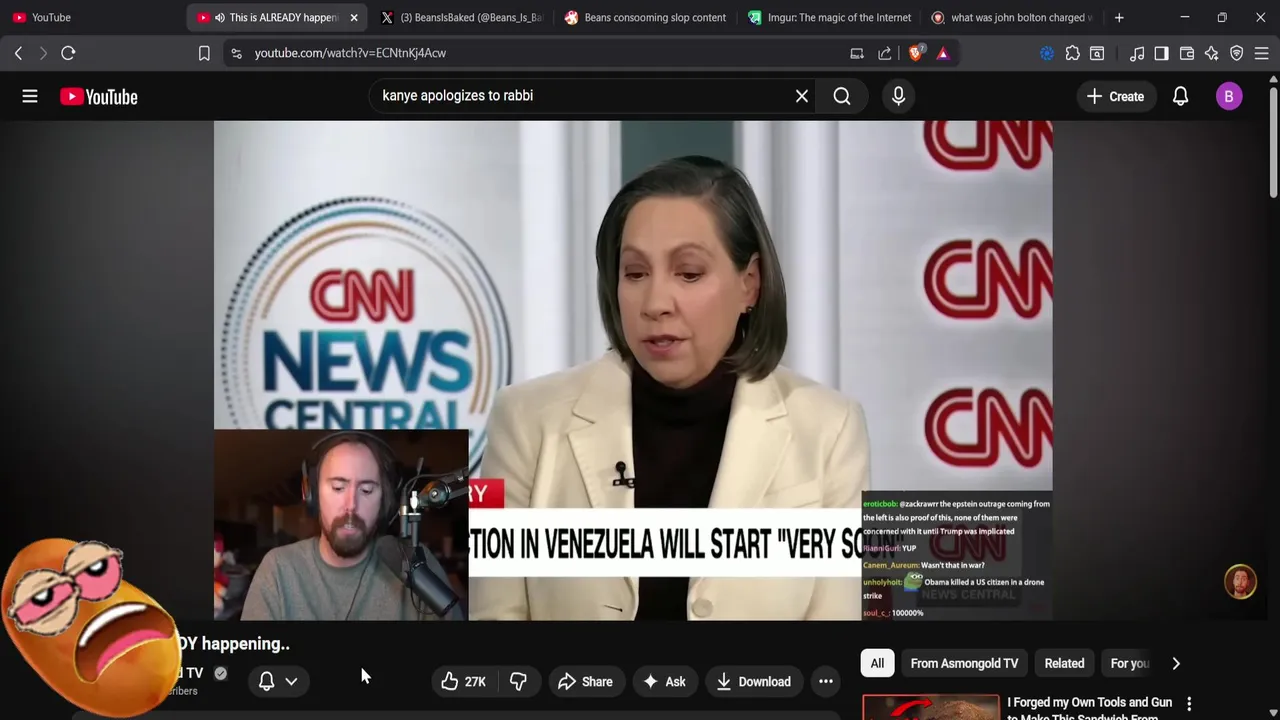Viewport: 1280px width, 720px height.
Task: Open options for sandwich video suggestion
Action: pos(1189,704)
